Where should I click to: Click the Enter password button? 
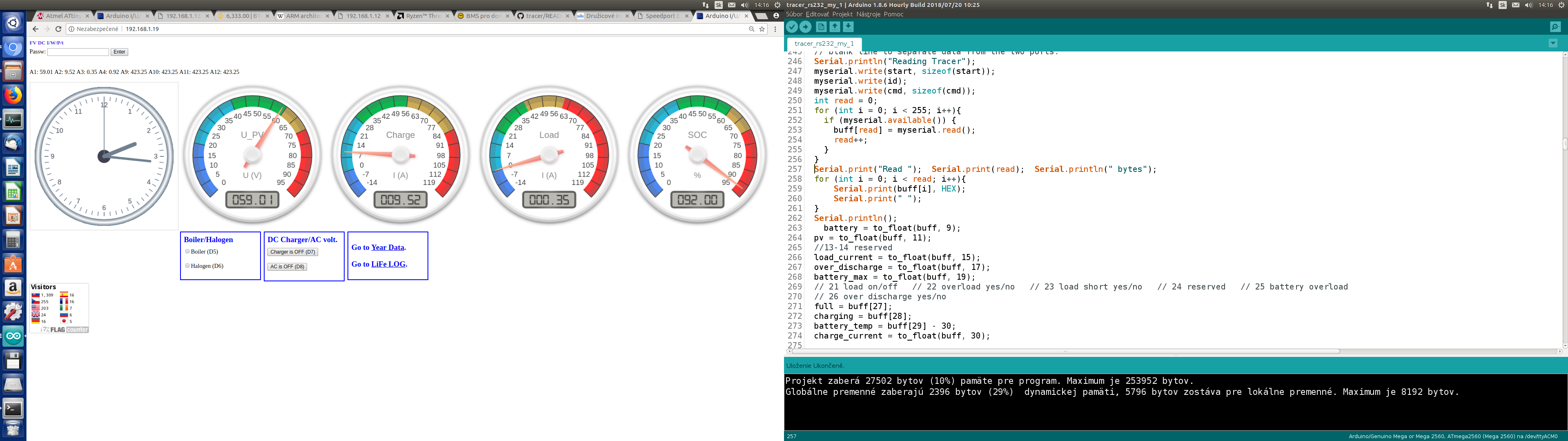coord(119,52)
